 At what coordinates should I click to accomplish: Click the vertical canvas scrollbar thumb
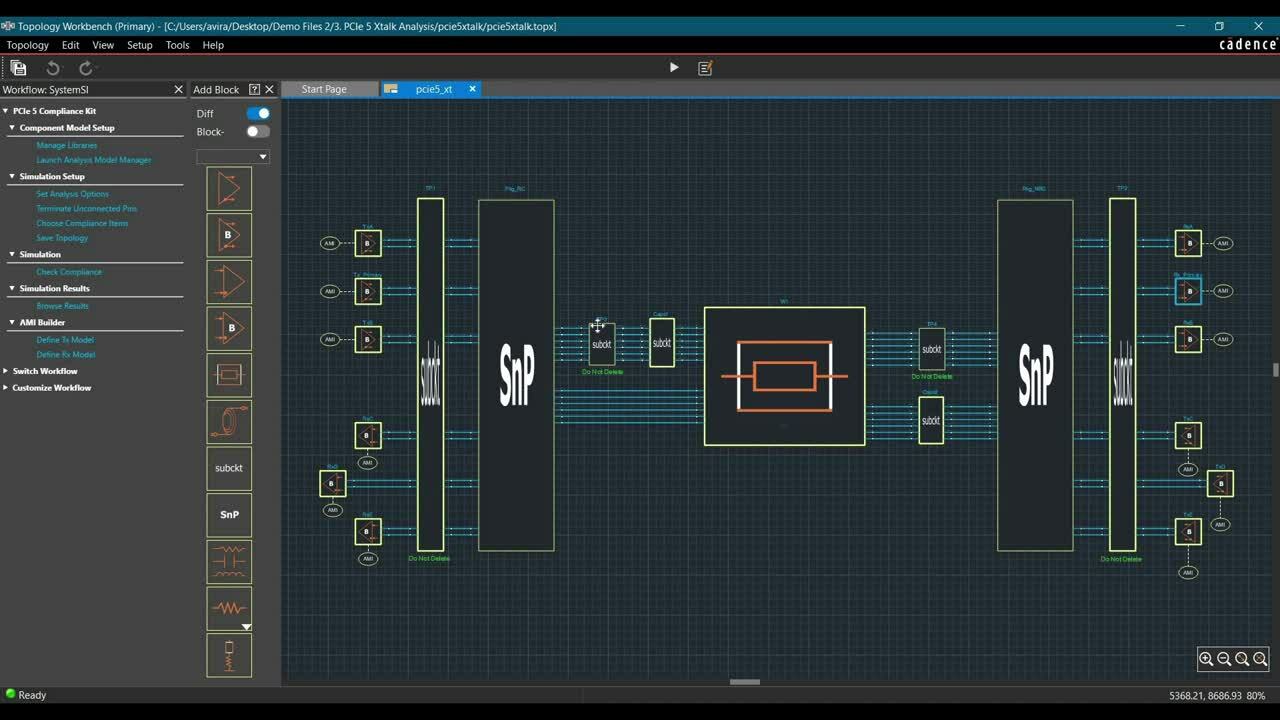pyautogui.click(x=1275, y=369)
